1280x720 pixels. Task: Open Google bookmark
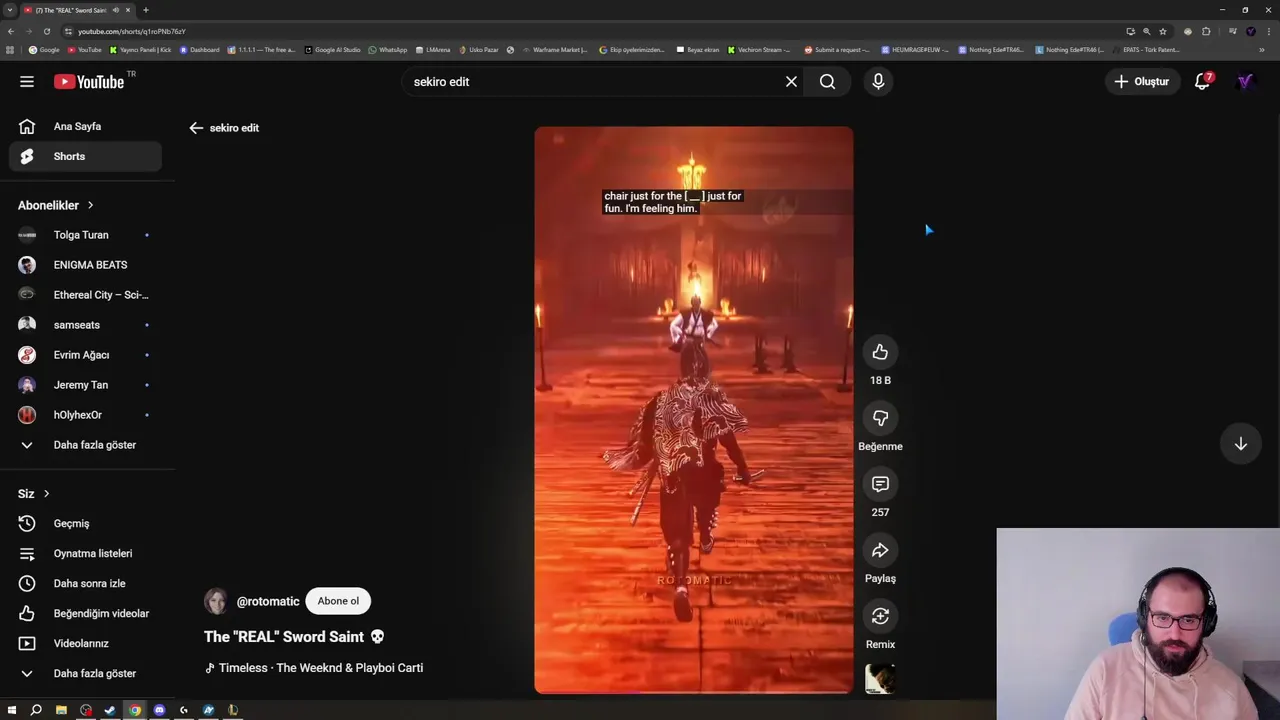tap(44, 49)
